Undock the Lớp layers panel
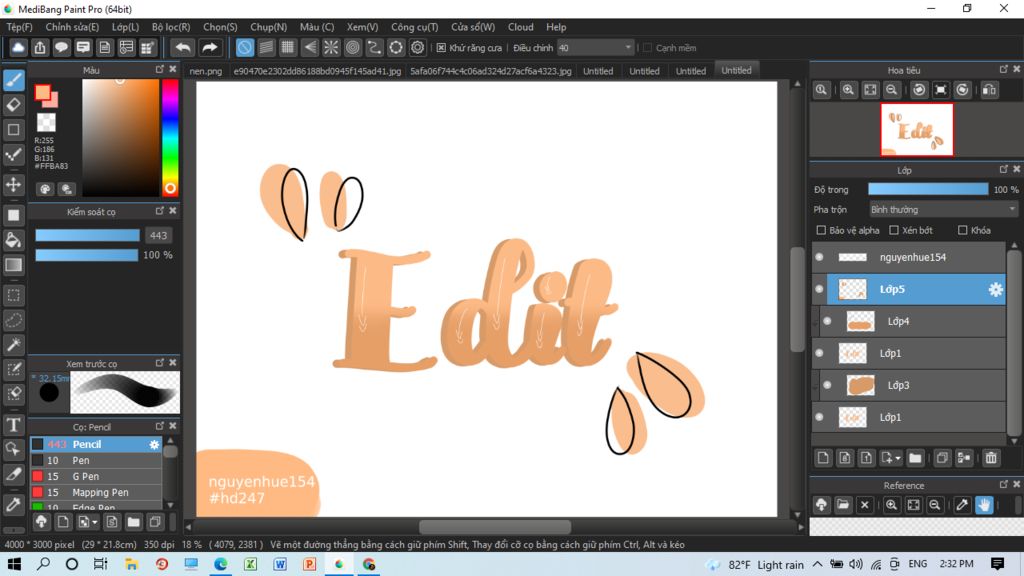 (x=1004, y=169)
